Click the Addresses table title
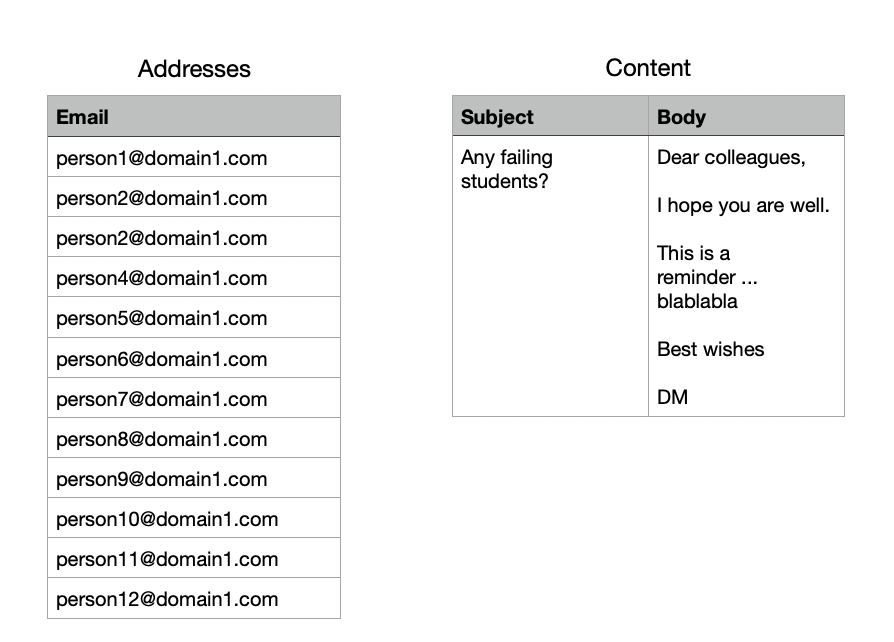The width and height of the screenshot is (894, 642). (x=194, y=69)
